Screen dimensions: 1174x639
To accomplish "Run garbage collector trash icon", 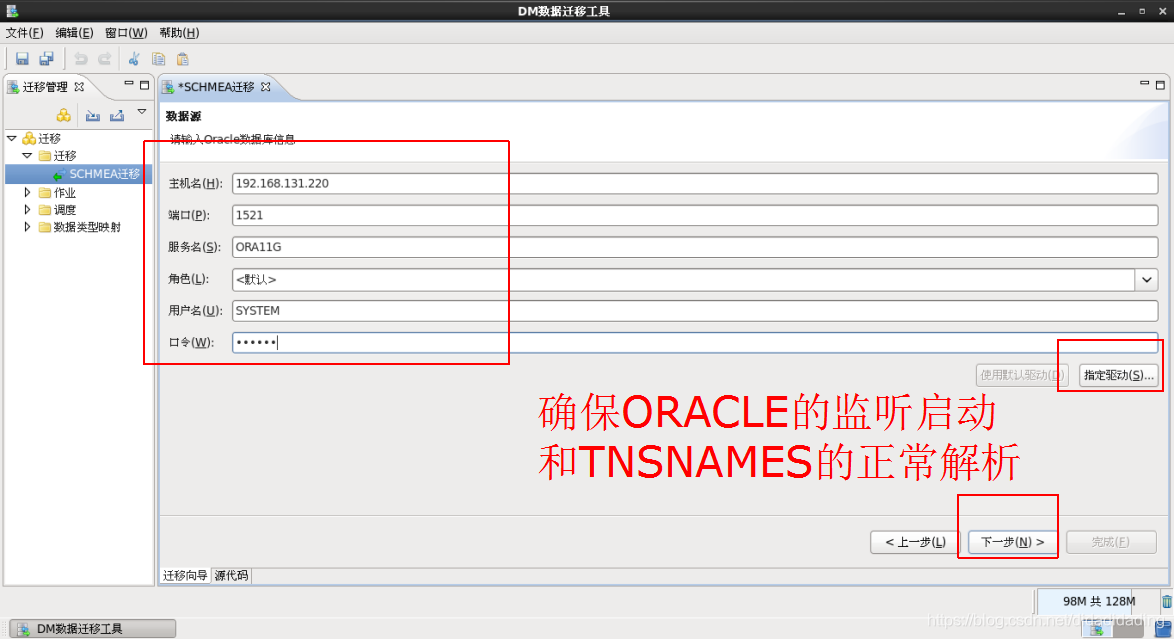I will pos(1167,602).
